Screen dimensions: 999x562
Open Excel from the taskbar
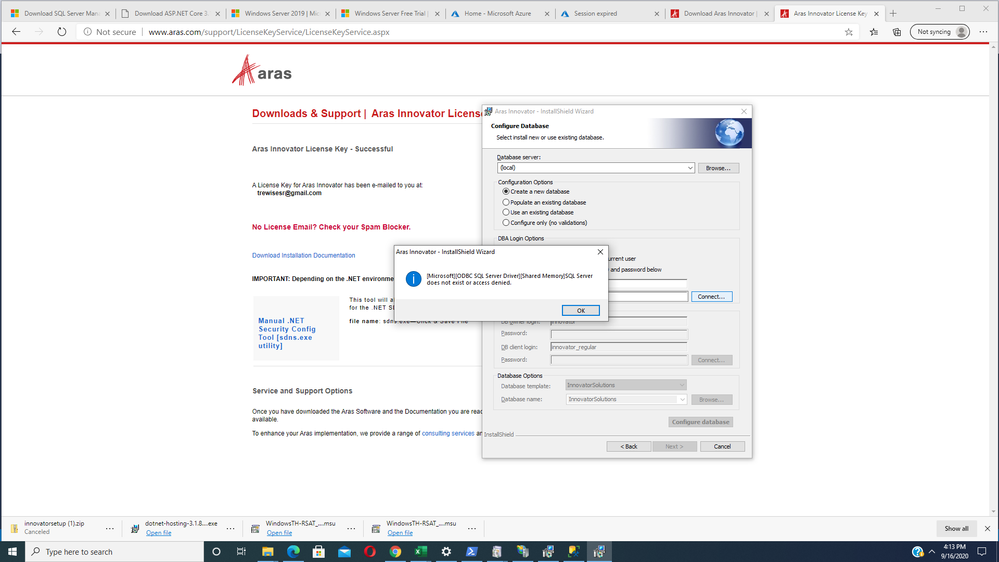421,551
